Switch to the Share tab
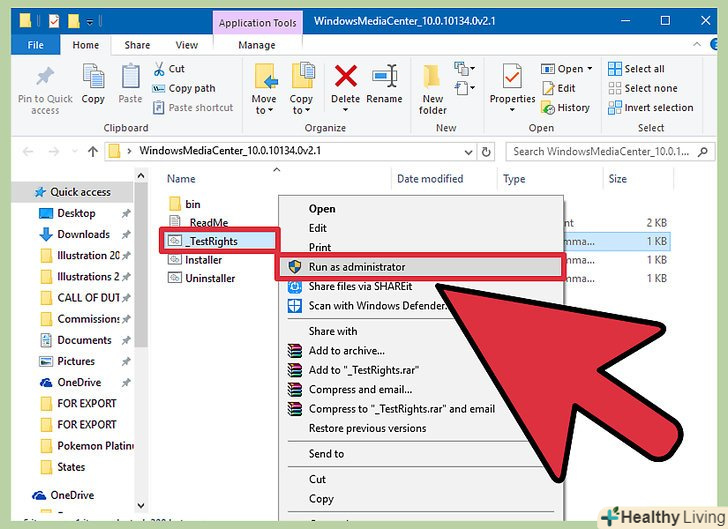The width and height of the screenshot is (728, 529). 137,45
